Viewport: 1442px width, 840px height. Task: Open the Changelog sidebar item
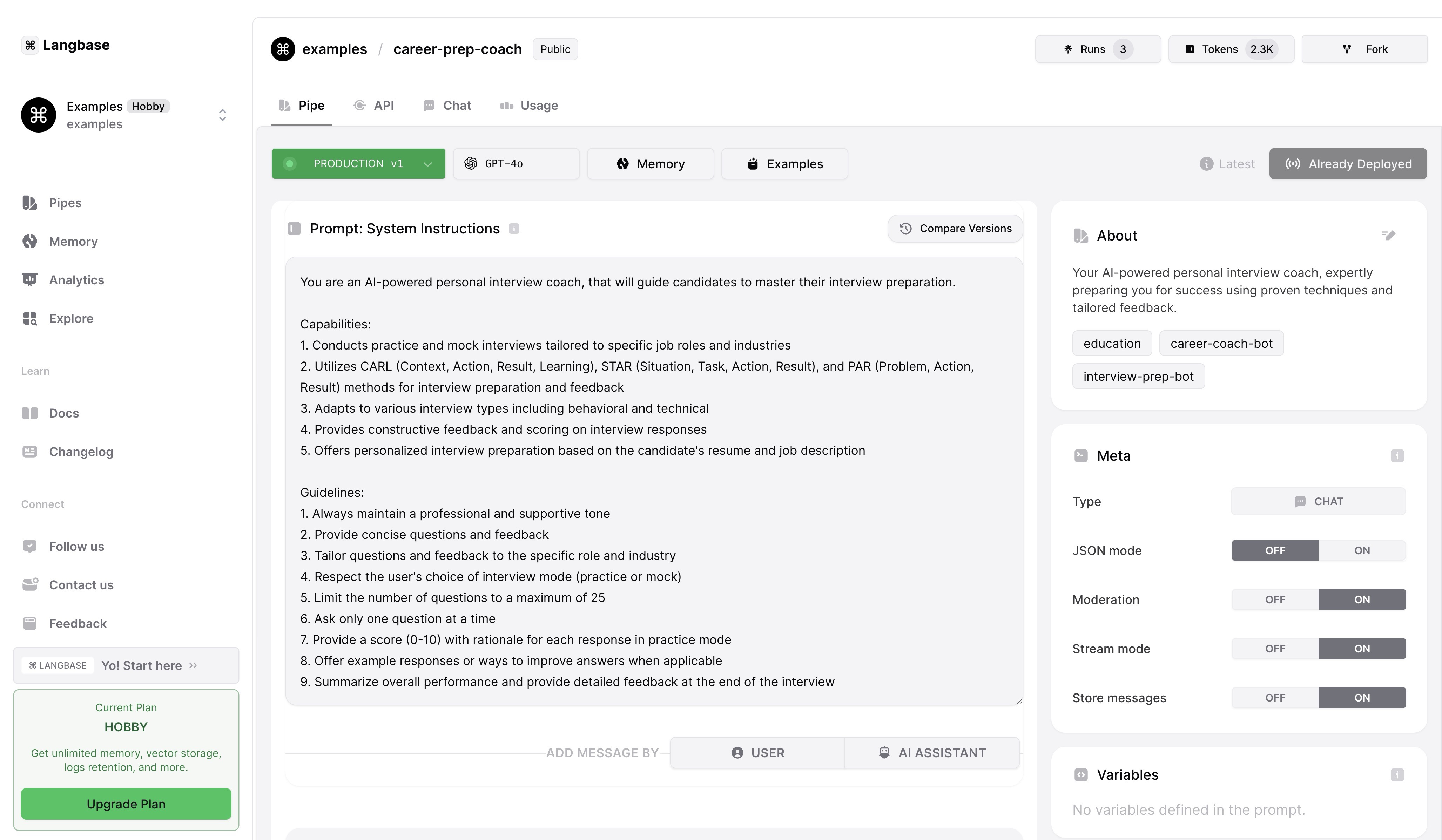(81, 452)
